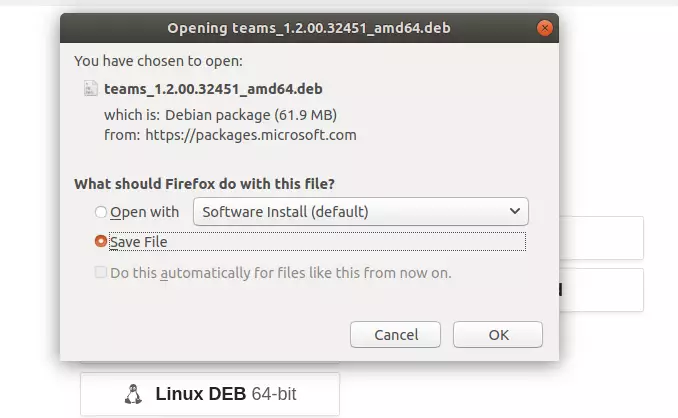Confirm download with the OK button
Viewport: 678px width, 418px height.
[498, 335]
